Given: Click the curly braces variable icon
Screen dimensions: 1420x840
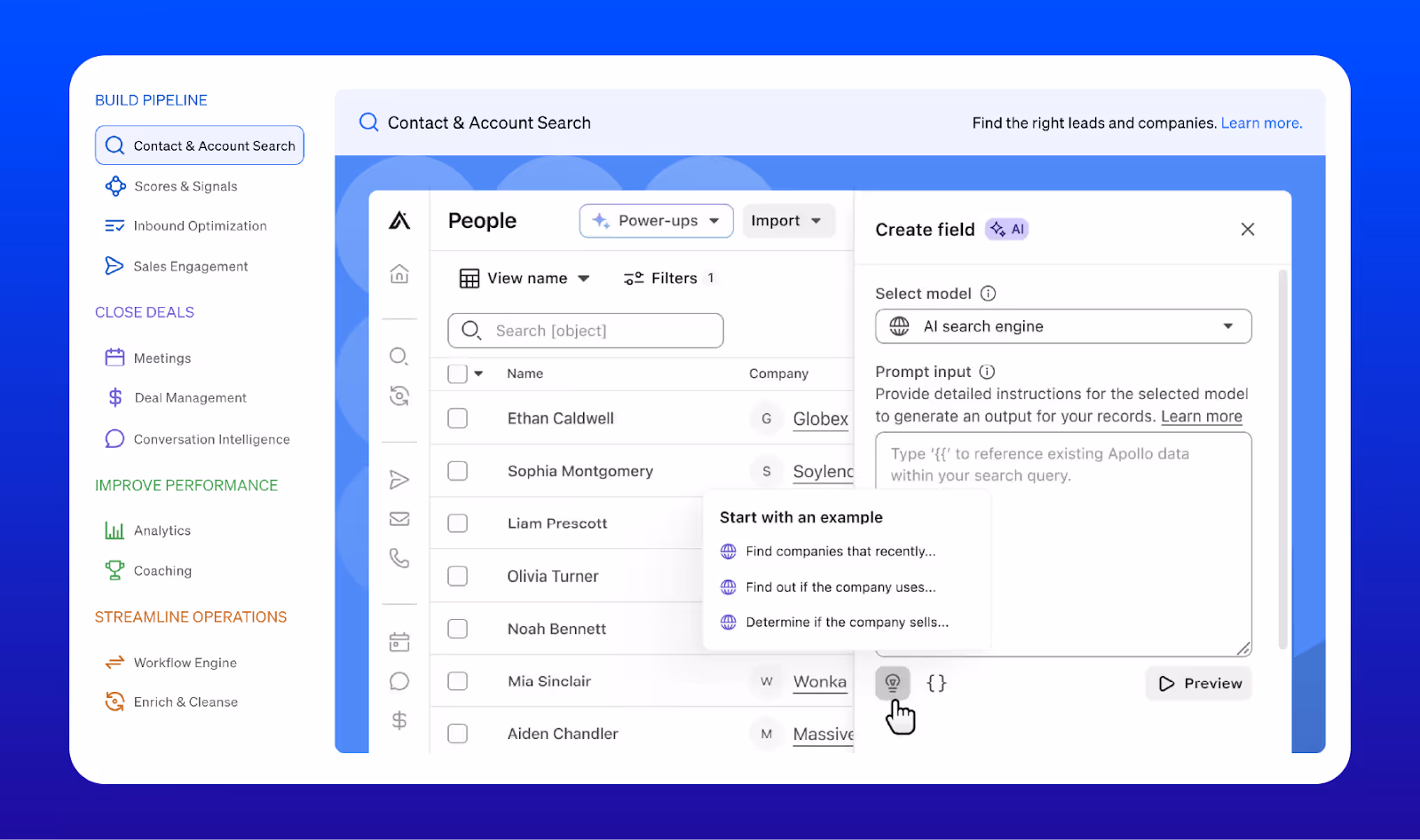Looking at the screenshot, I should pyautogui.click(x=936, y=683).
